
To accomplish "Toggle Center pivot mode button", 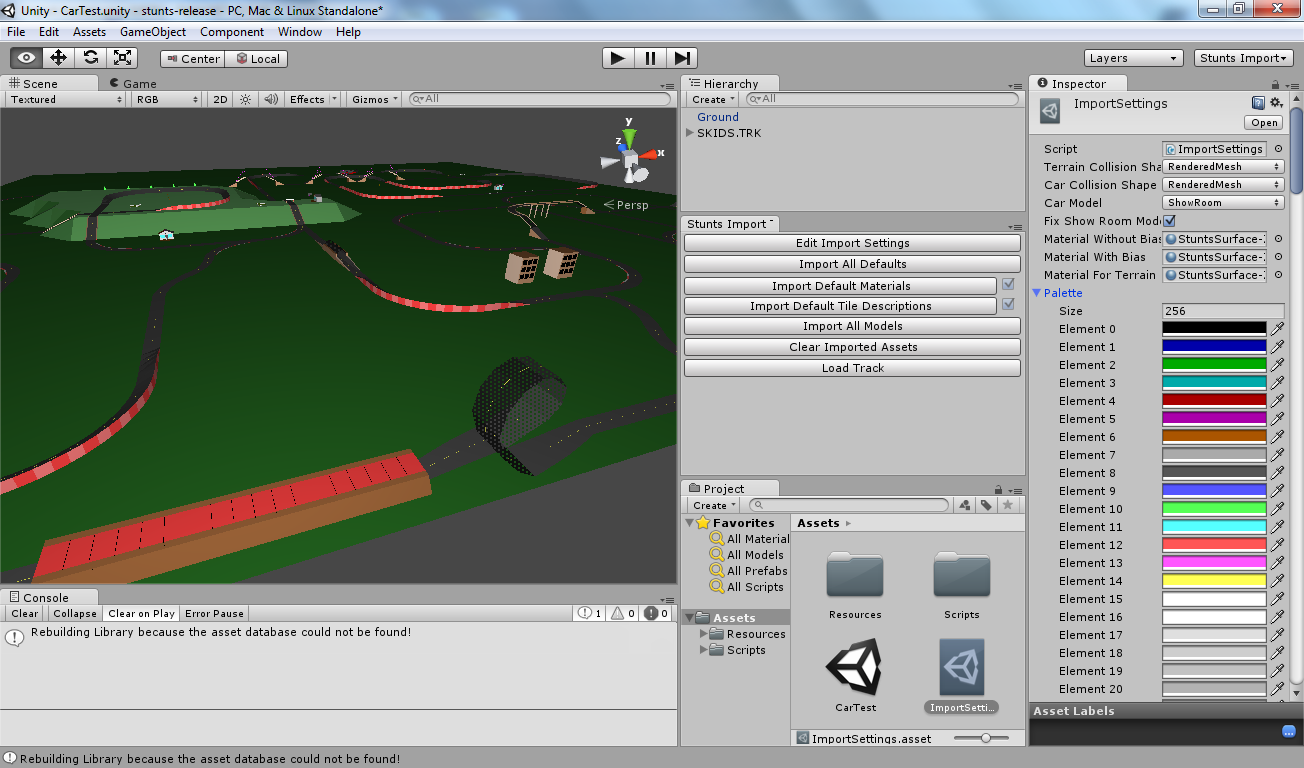I will click(x=192, y=59).
